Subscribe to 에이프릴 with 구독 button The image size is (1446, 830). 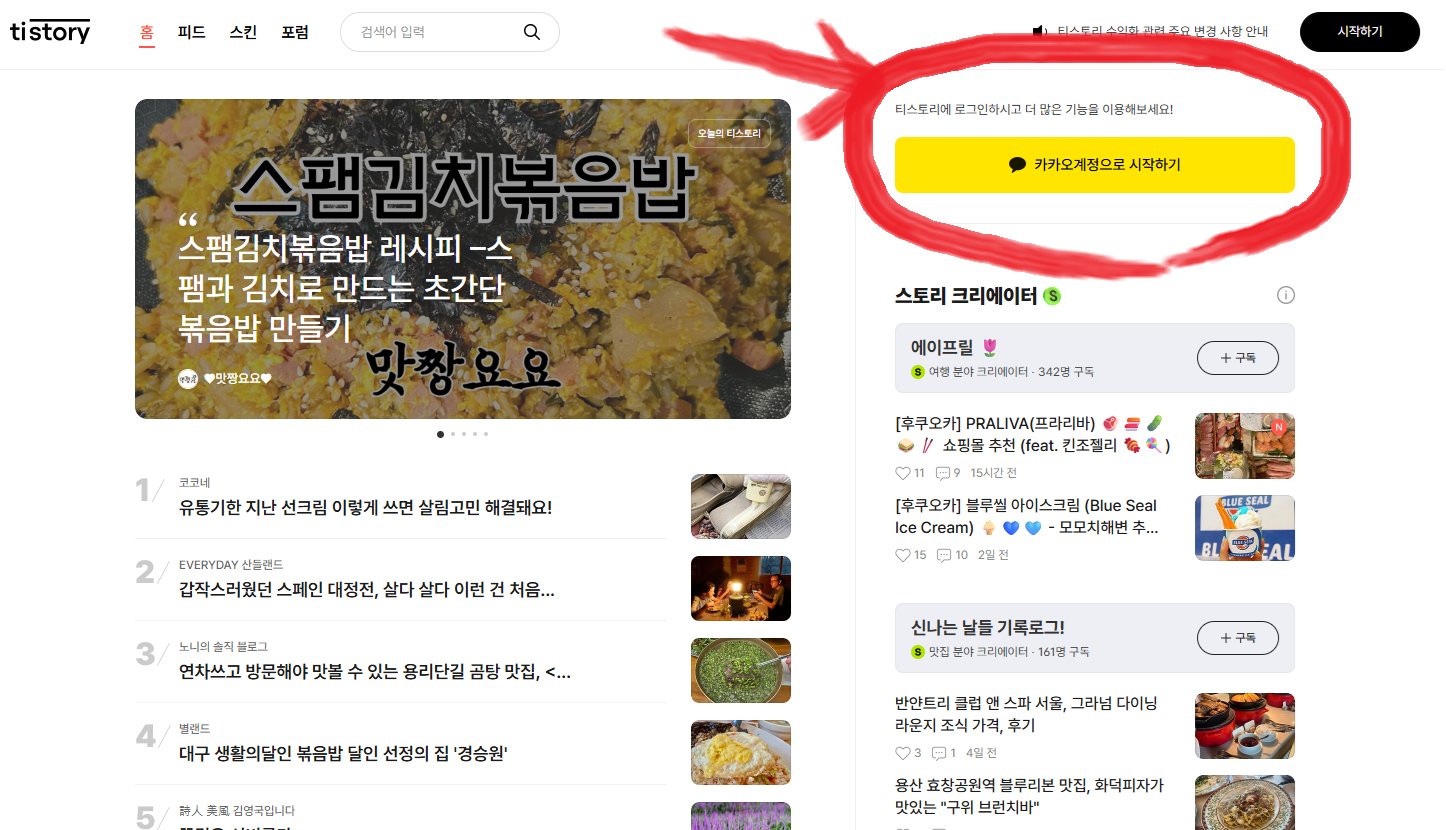click(x=1238, y=357)
